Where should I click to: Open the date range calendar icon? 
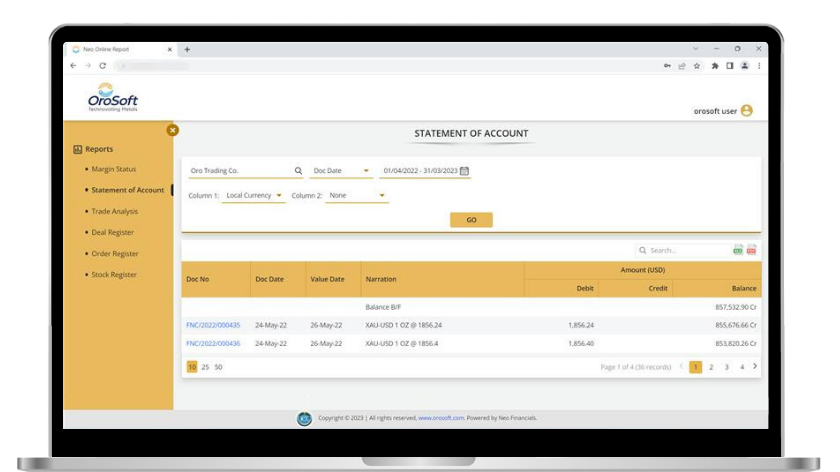click(464, 171)
